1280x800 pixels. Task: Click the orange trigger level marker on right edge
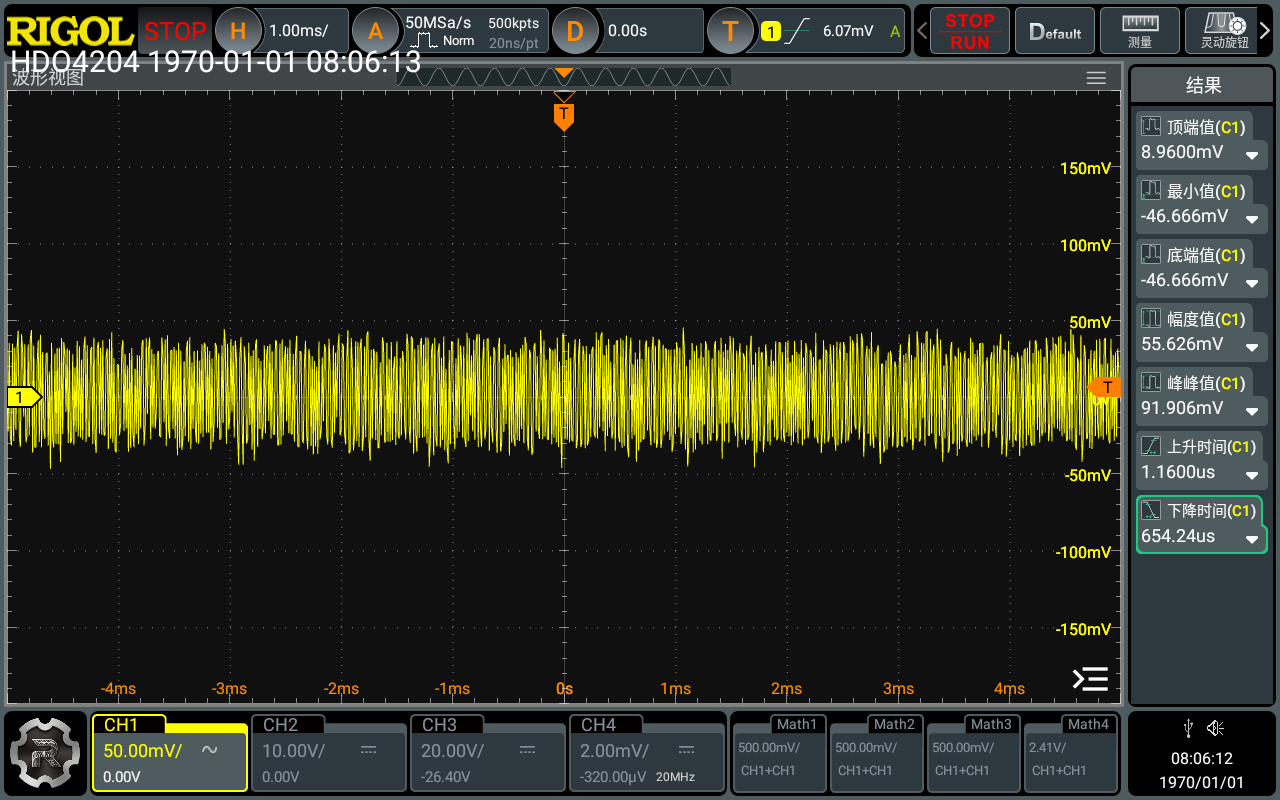point(1105,387)
